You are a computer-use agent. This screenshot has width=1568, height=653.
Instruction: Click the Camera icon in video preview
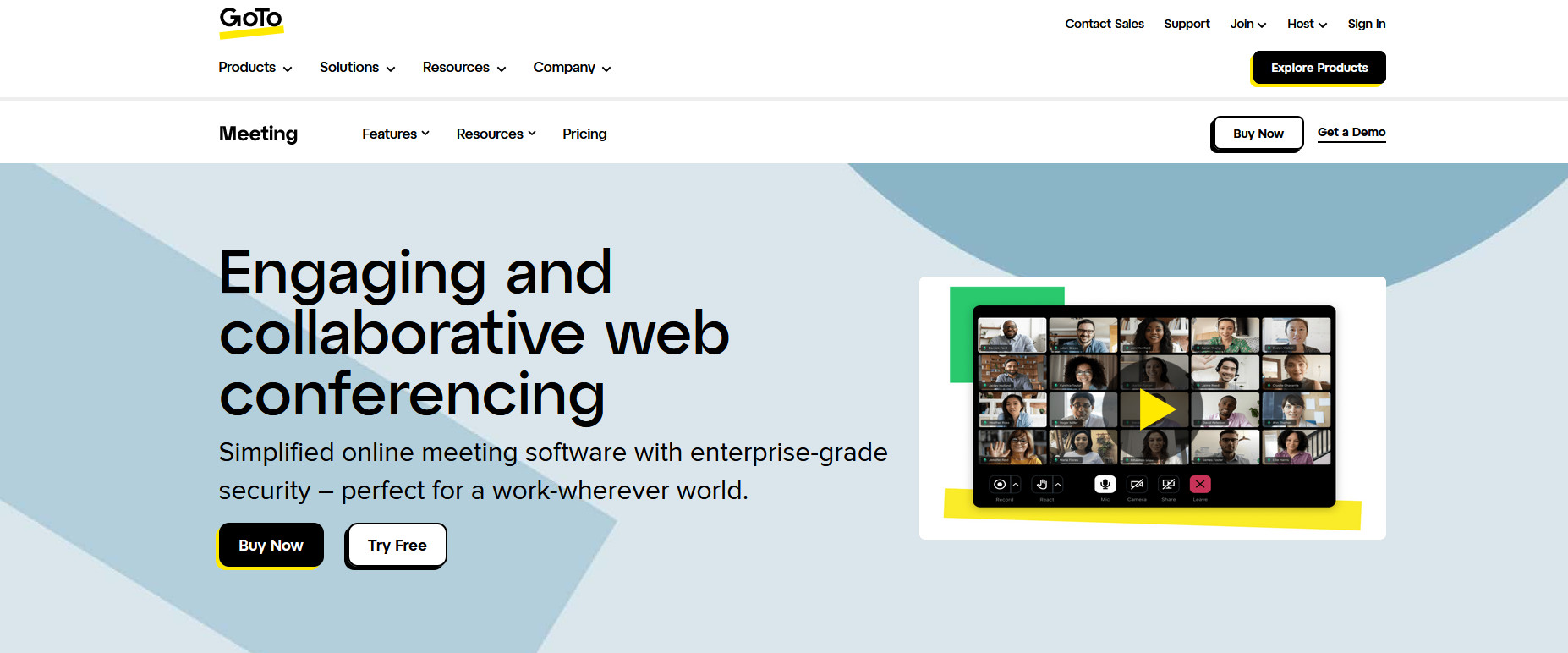pyautogui.click(x=1137, y=484)
